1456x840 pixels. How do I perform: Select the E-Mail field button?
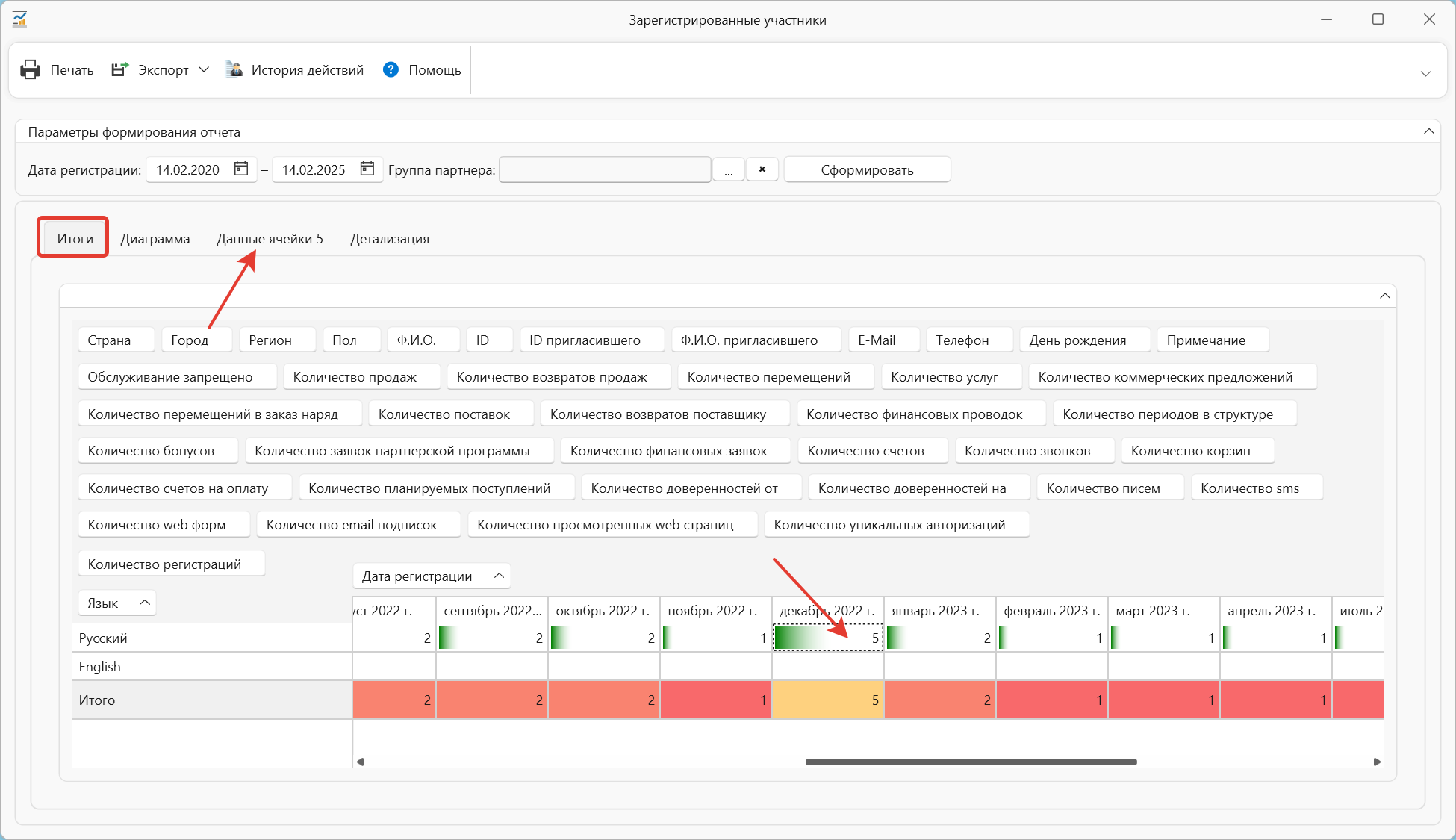pyautogui.click(x=883, y=340)
